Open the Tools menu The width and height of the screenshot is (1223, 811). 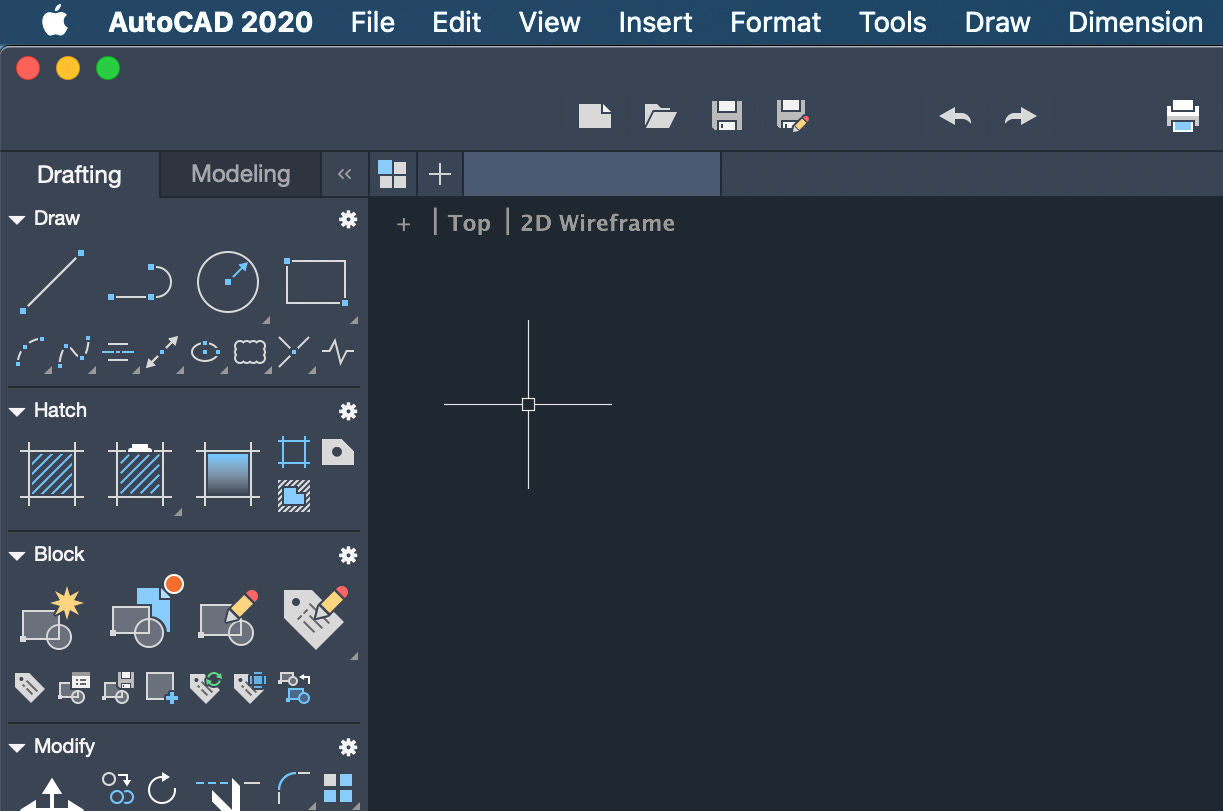point(893,22)
